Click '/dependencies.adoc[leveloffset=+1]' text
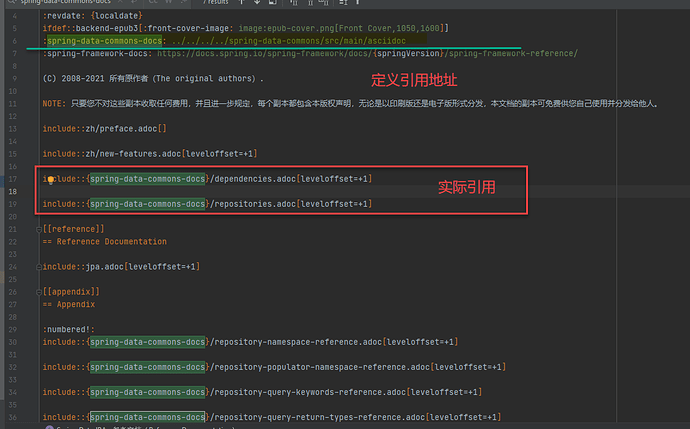This screenshot has width=690, height=429. [x=291, y=179]
